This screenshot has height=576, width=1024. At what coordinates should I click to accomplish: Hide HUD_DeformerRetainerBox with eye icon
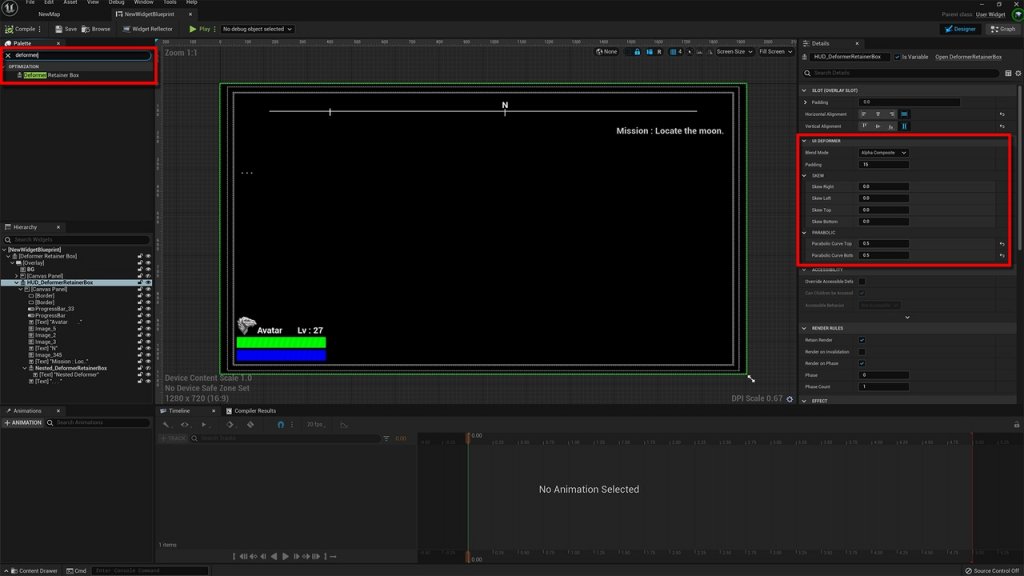click(148, 283)
